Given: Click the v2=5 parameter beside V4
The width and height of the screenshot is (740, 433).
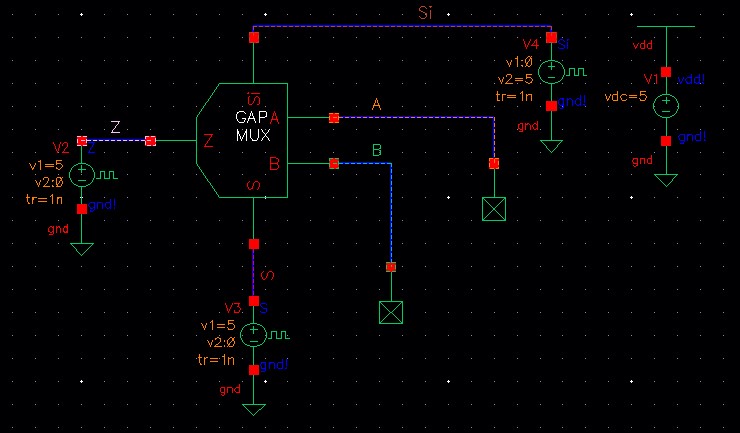Looking at the screenshot, I should coord(515,79).
